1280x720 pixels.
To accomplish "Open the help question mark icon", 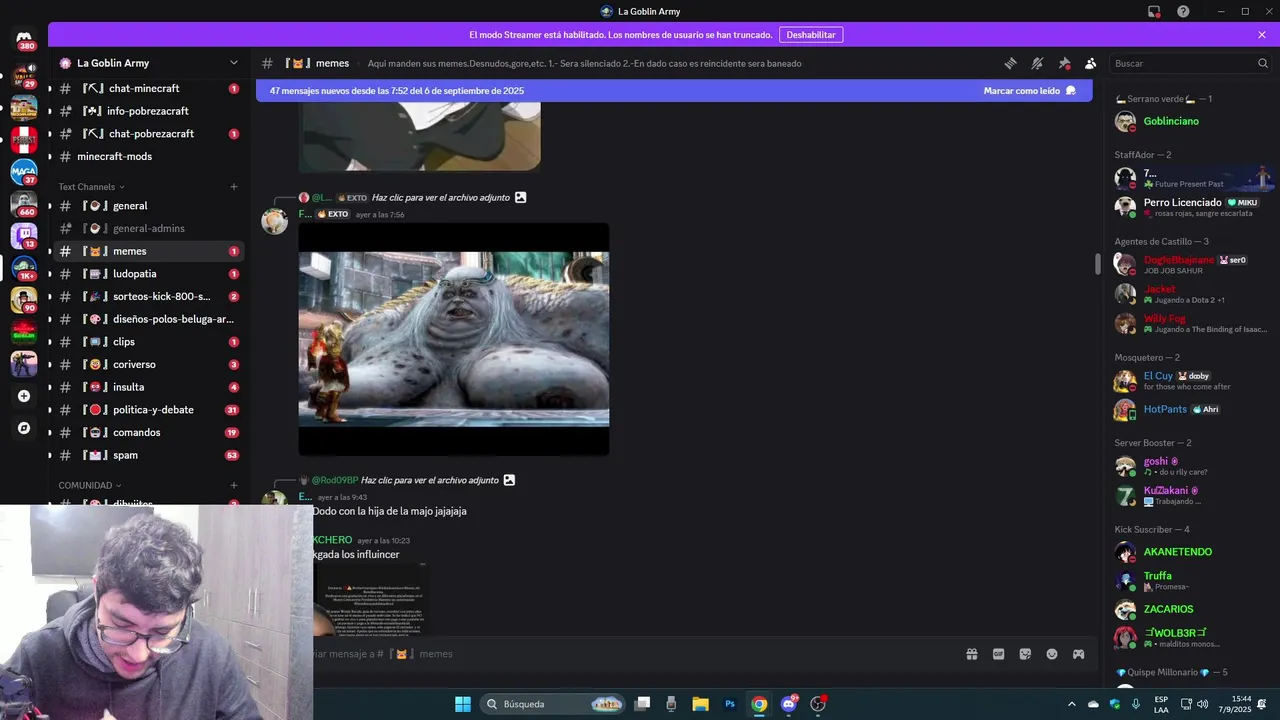I will pyautogui.click(x=1183, y=11).
